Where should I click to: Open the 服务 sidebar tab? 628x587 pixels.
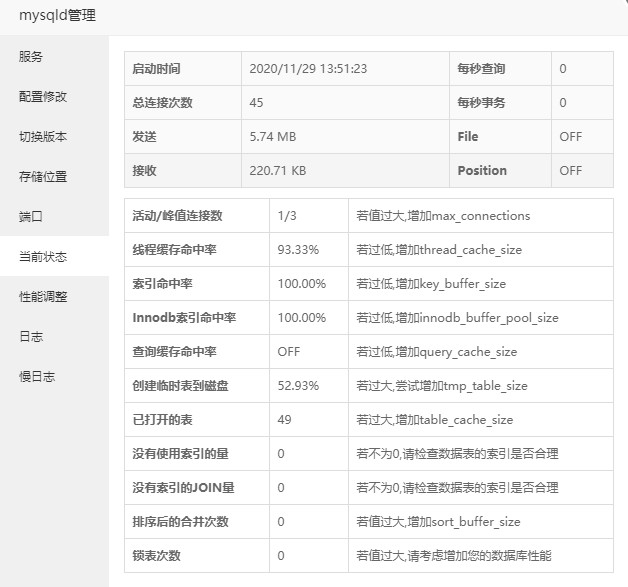coord(54,56)
